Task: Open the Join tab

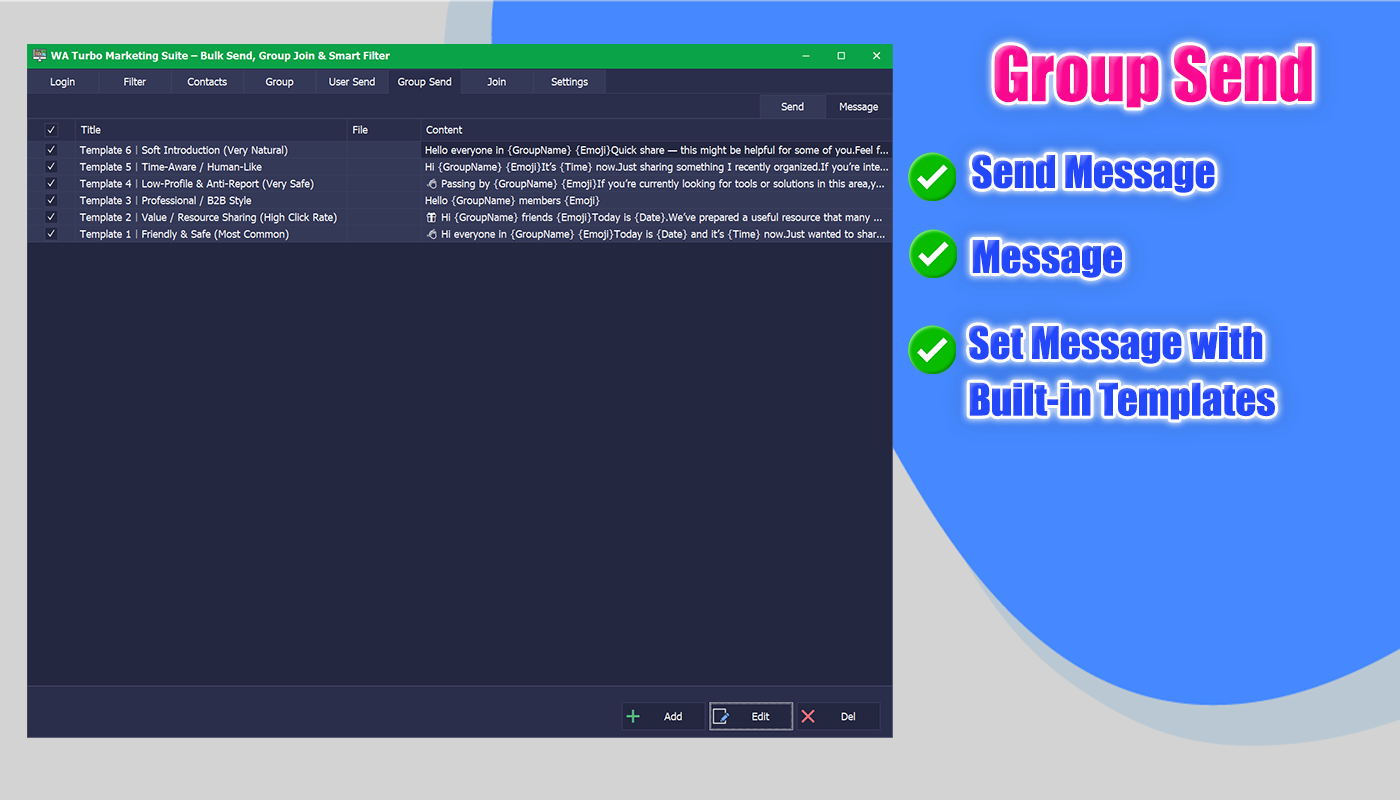Action: pyautogui.click(x=497, y=82)
